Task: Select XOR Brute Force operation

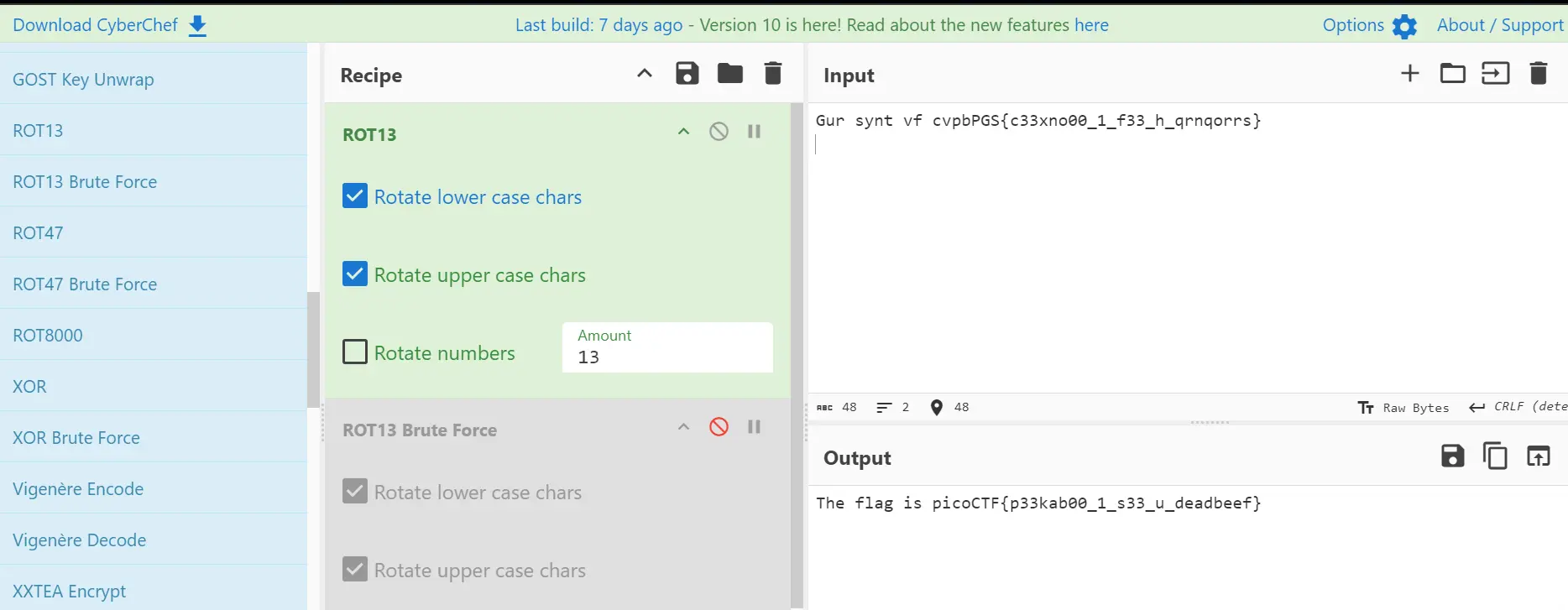Action: (154, 437)
